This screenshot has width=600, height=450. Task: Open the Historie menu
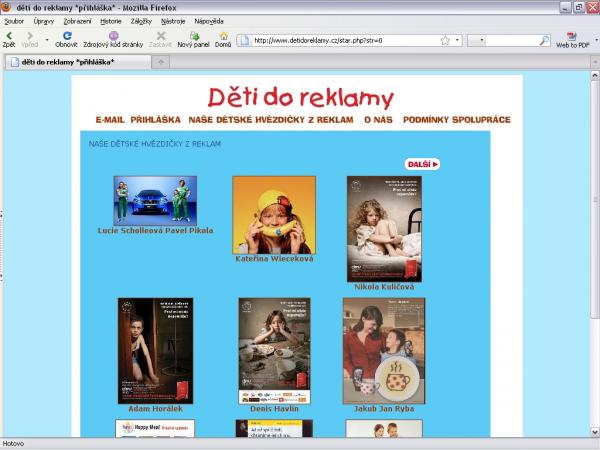coord(111,21)
